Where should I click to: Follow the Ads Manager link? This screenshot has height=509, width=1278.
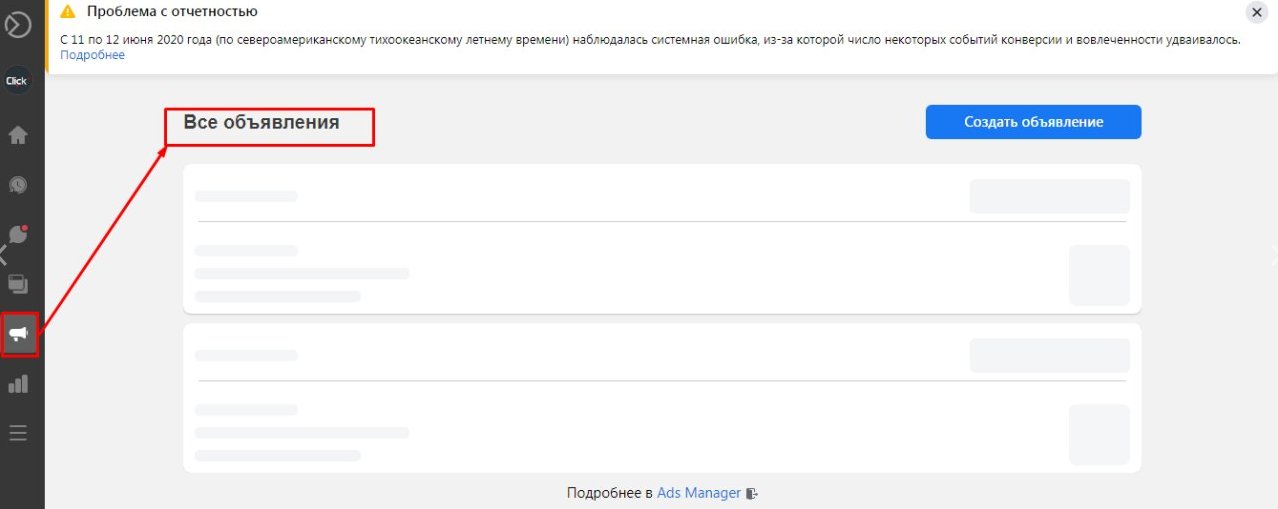[699, 493]
